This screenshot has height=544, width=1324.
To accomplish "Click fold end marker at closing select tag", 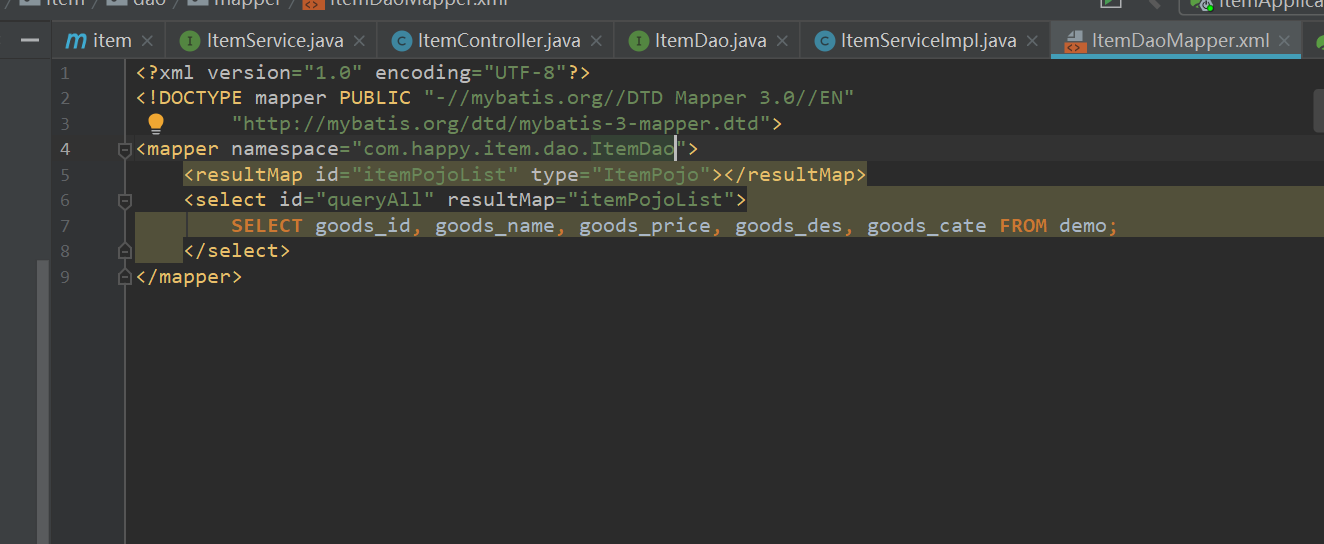I will tap(125, 251).
